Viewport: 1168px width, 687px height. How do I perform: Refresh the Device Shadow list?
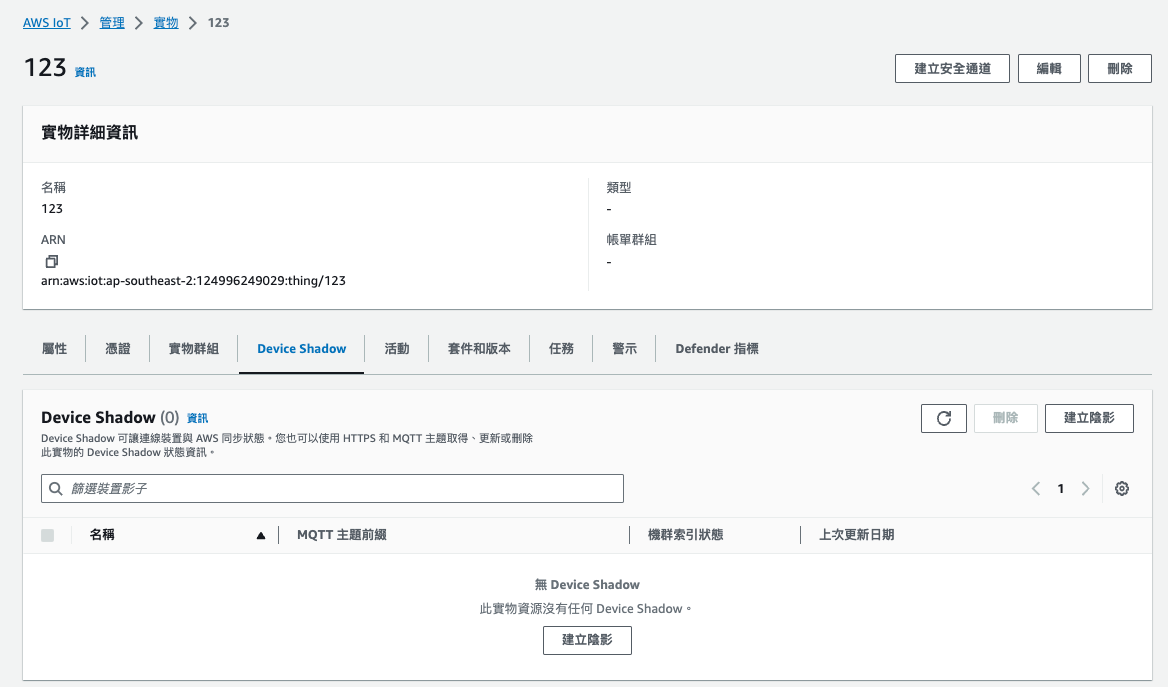[x=943, y=418]
